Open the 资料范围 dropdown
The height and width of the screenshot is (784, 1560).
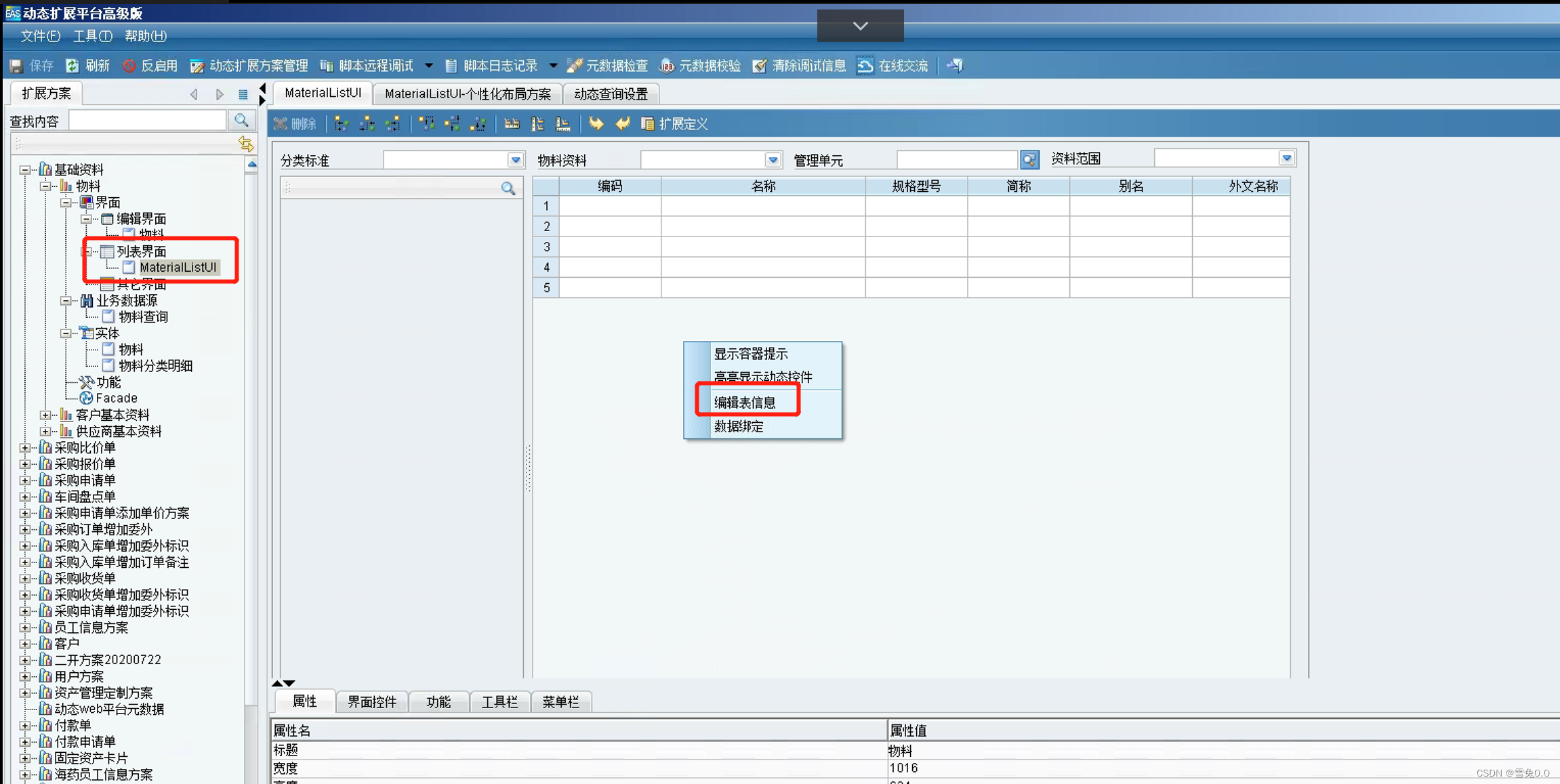tap(1287, 158)
